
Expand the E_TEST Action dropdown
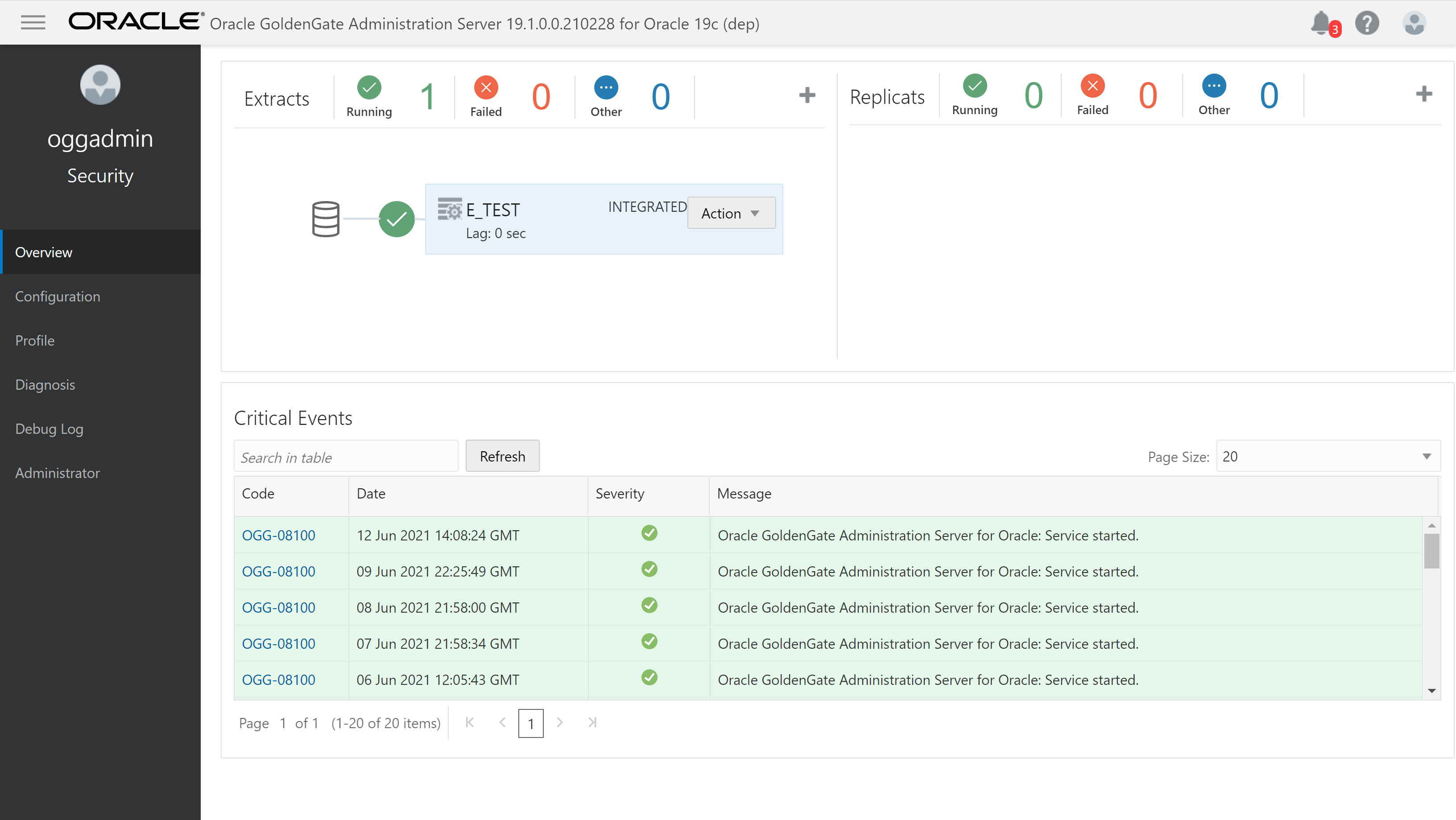[x=731, y=213]
